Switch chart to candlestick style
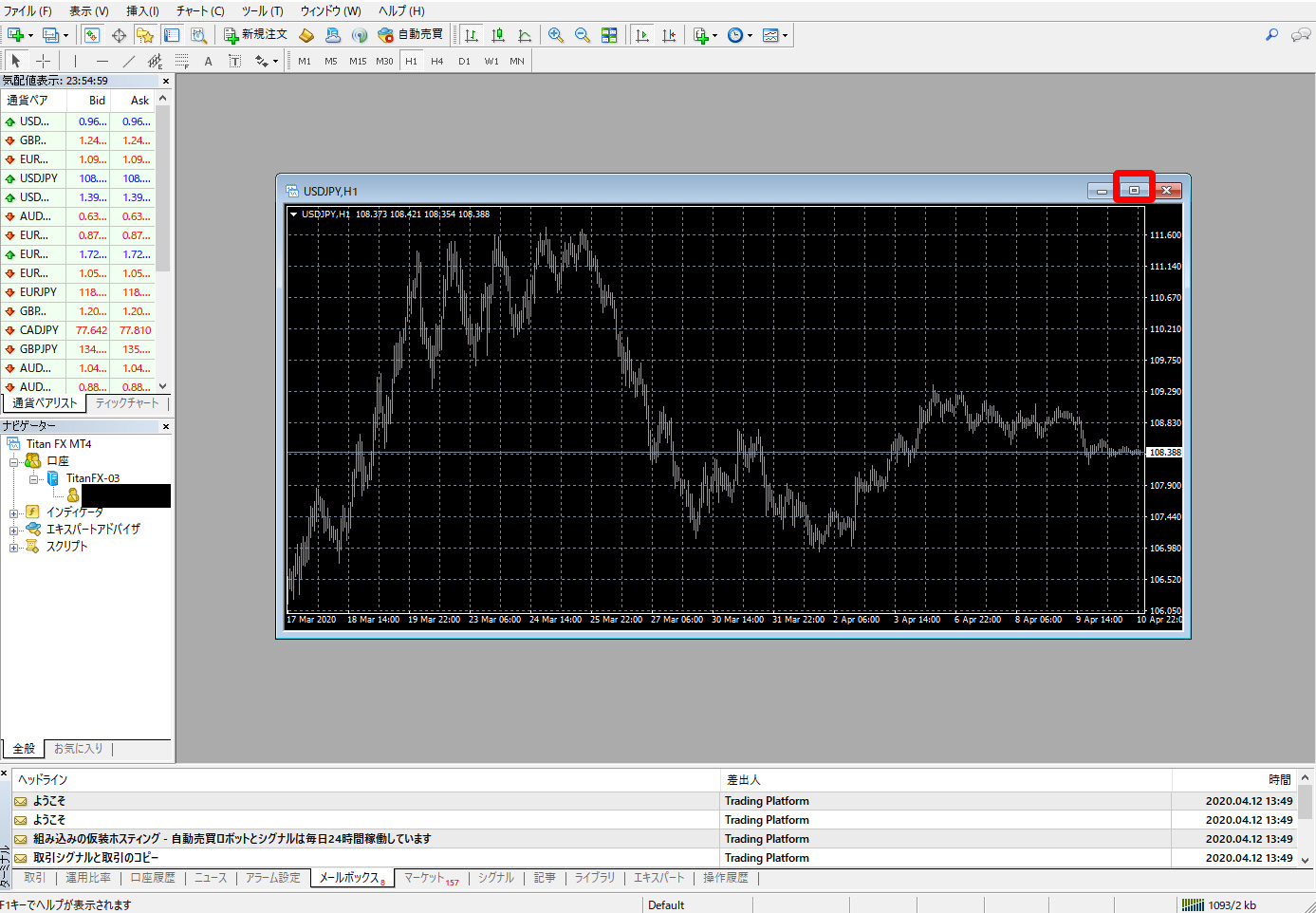1316x913 pixels. coord(498,35)
